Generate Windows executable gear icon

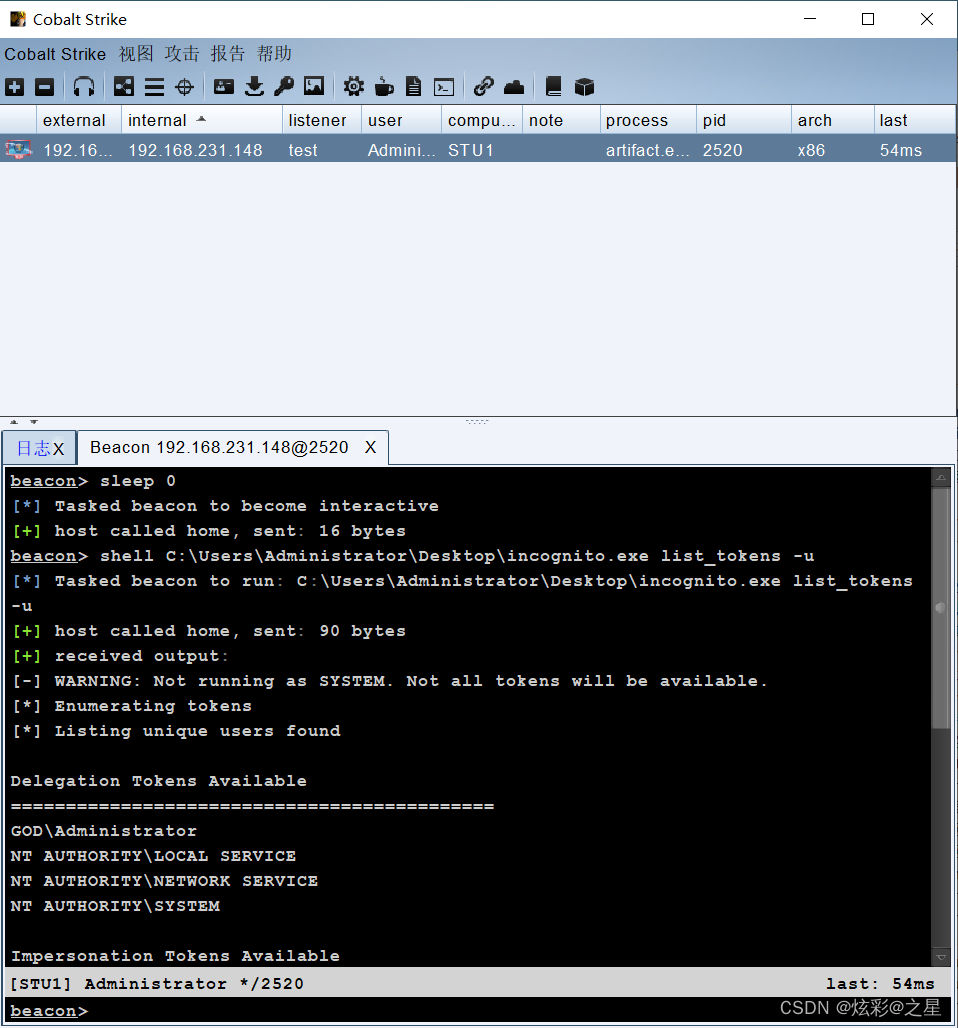pyautogui.click(x=353, y=87)
